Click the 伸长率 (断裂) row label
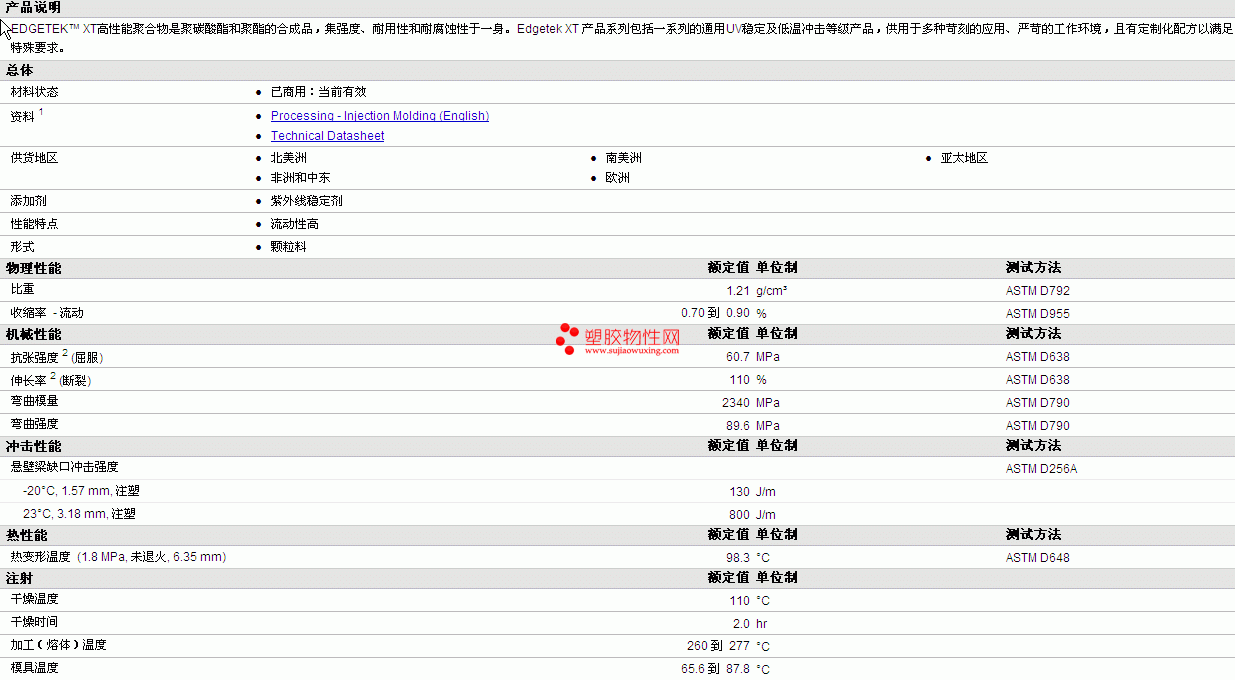This screenshot has height=680, width=1235. (x=51, y=379)
